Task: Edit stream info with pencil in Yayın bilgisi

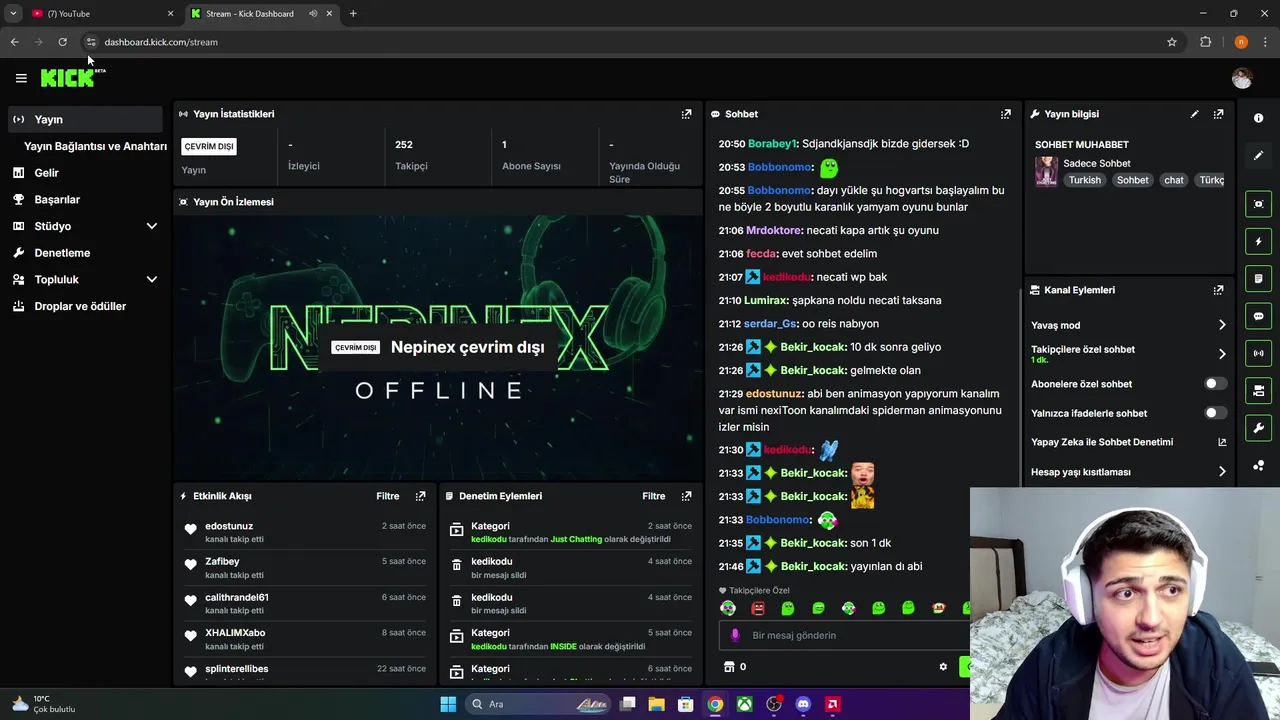Action: [x=1194, y=114]
